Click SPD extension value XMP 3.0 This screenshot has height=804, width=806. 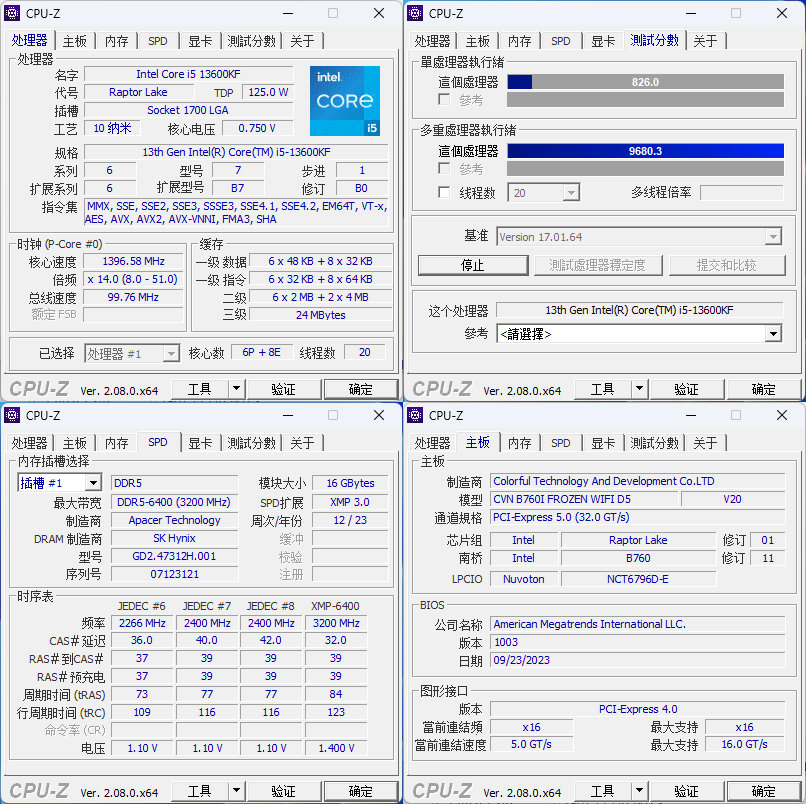[350, 502]
